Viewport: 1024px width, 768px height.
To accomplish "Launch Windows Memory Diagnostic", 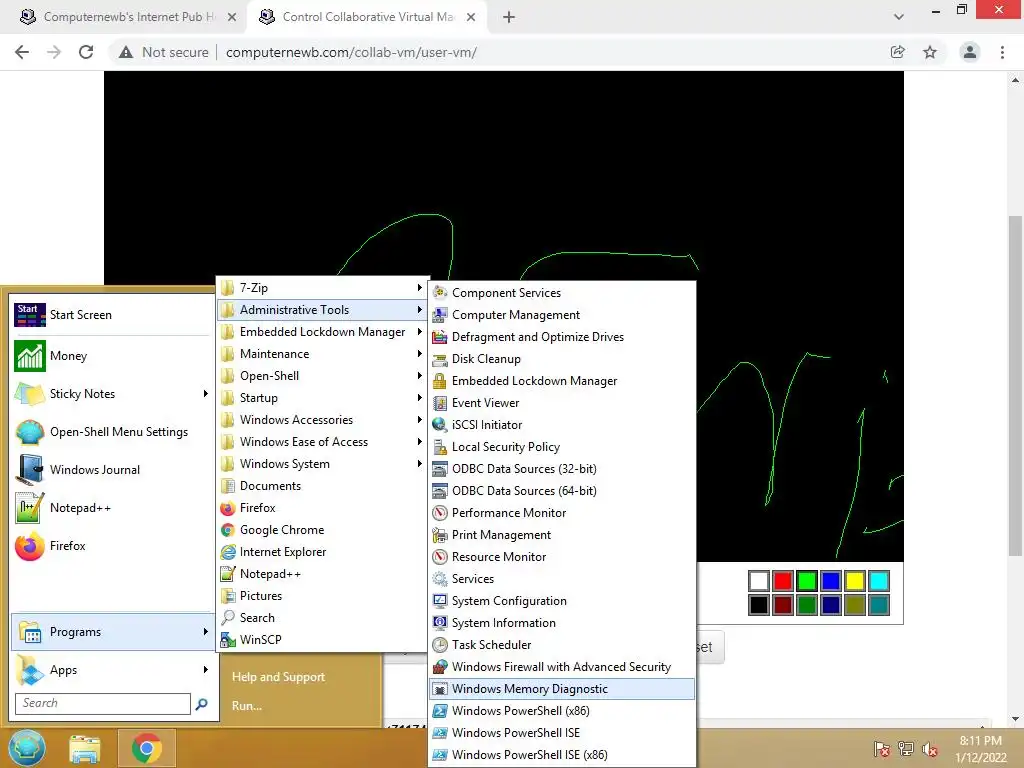I will (x=562, y=688).
